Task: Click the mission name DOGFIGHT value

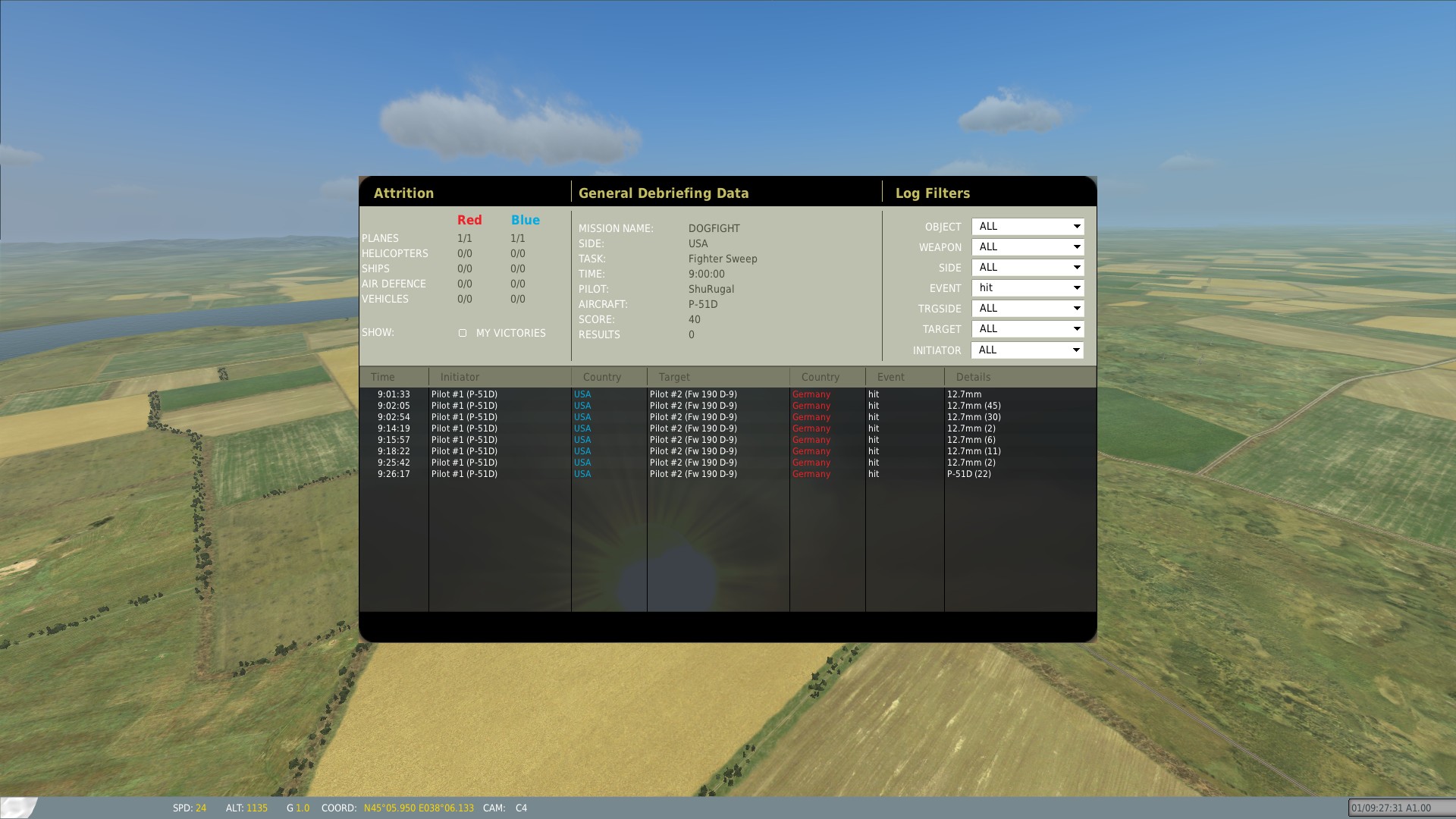Action: click(714, 228)
